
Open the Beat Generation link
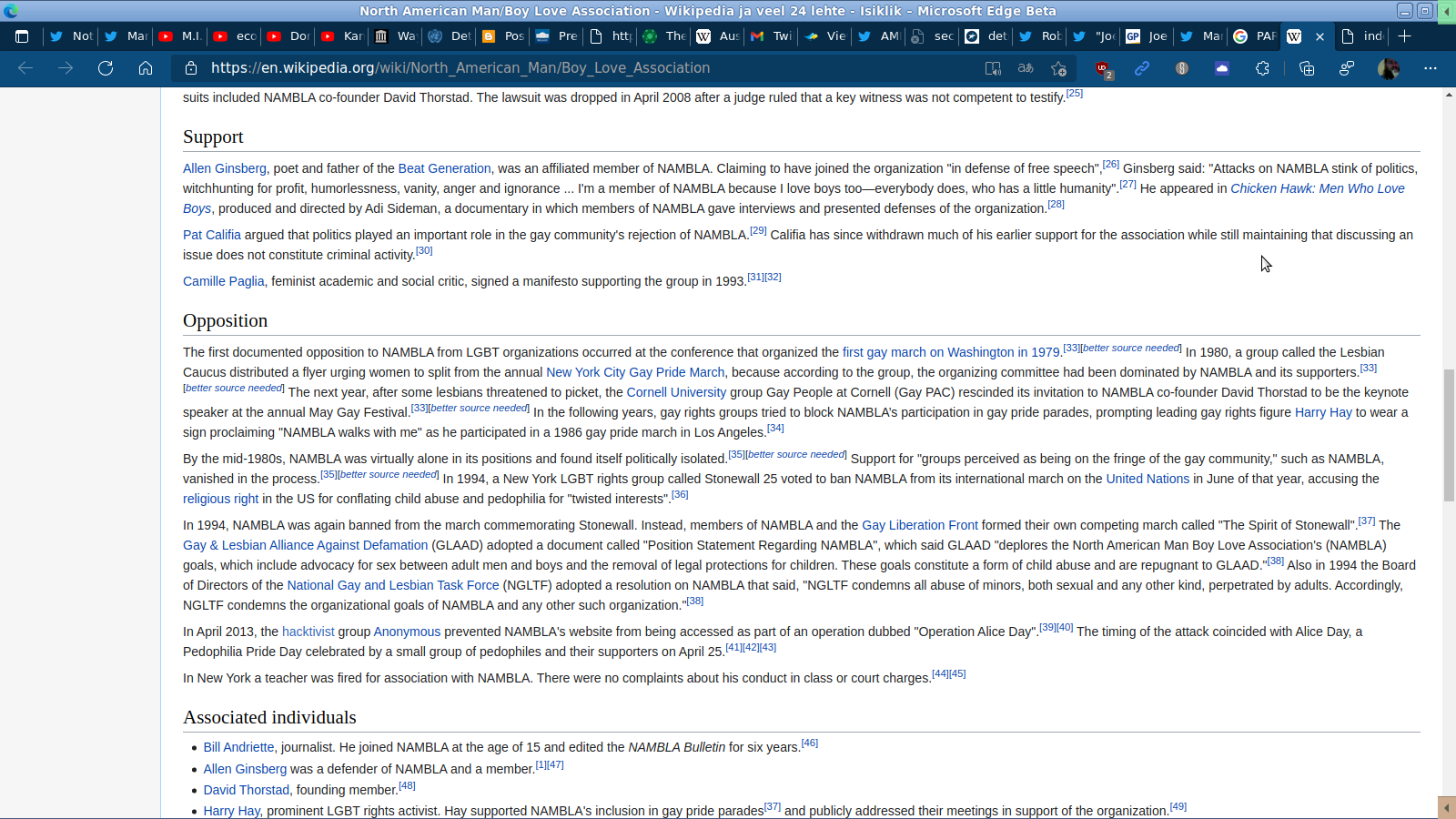[444, 168]
